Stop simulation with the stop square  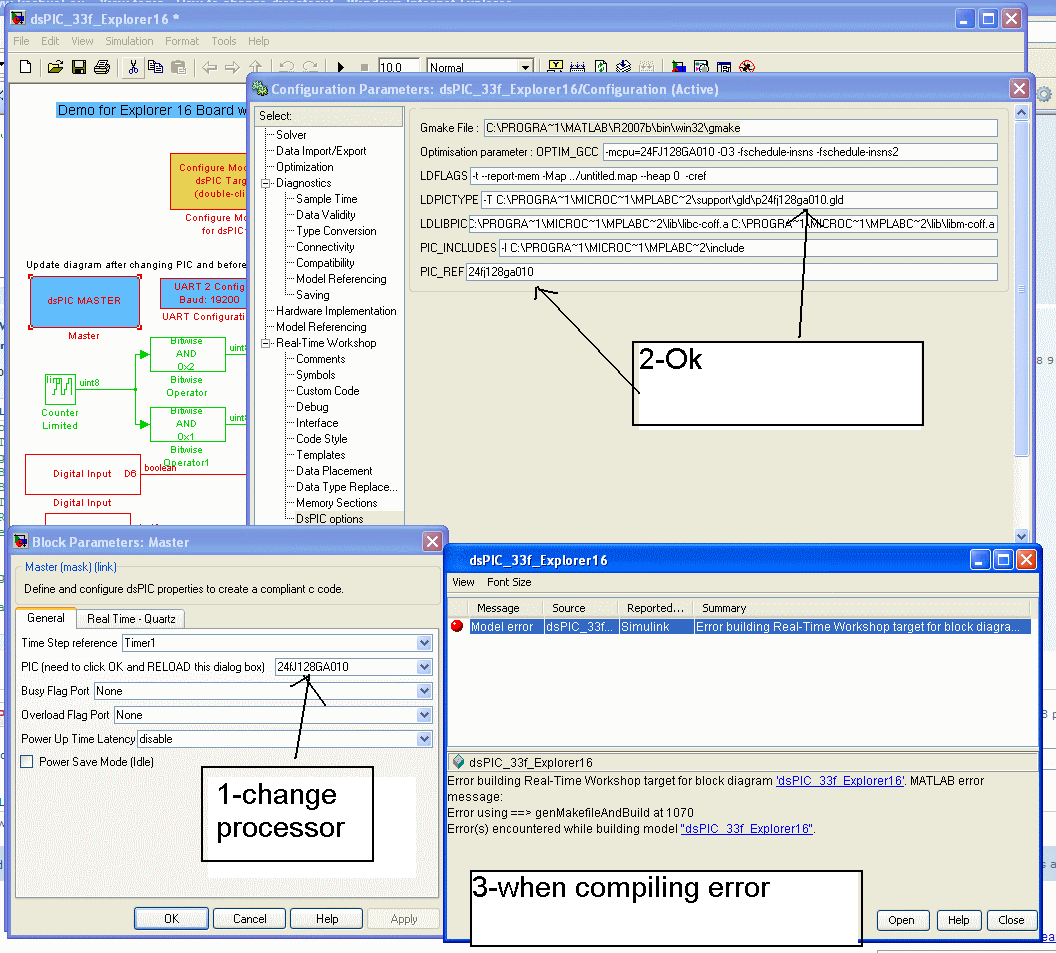364,67
